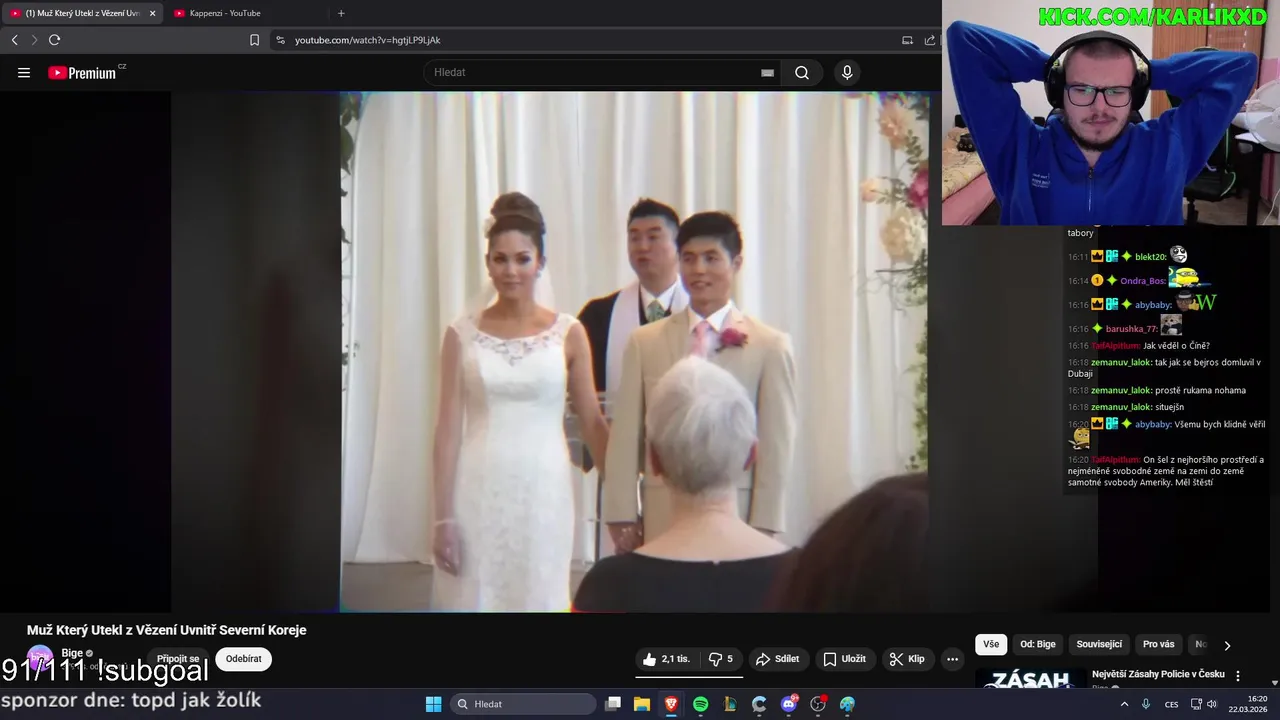Viewport: 1280px width, 720px height.
Task: Reload the YouTube page
Action: click(x=55, y=40)
